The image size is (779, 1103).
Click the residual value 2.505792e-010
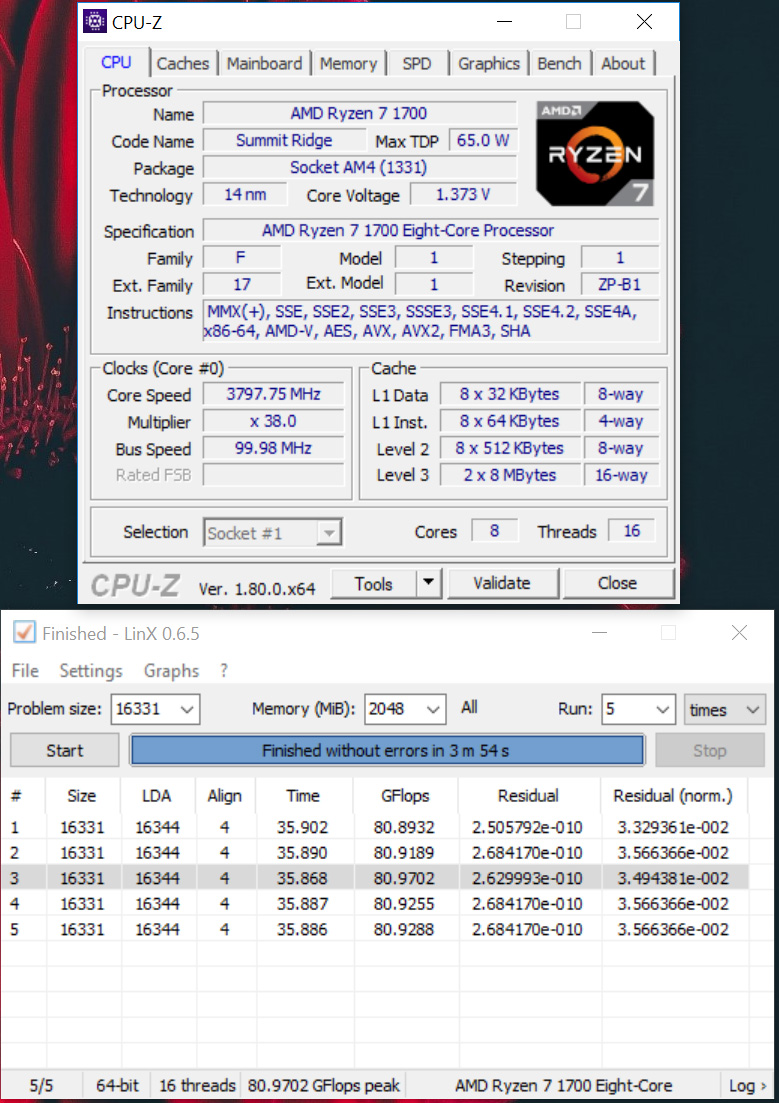[x=527, y=827]
